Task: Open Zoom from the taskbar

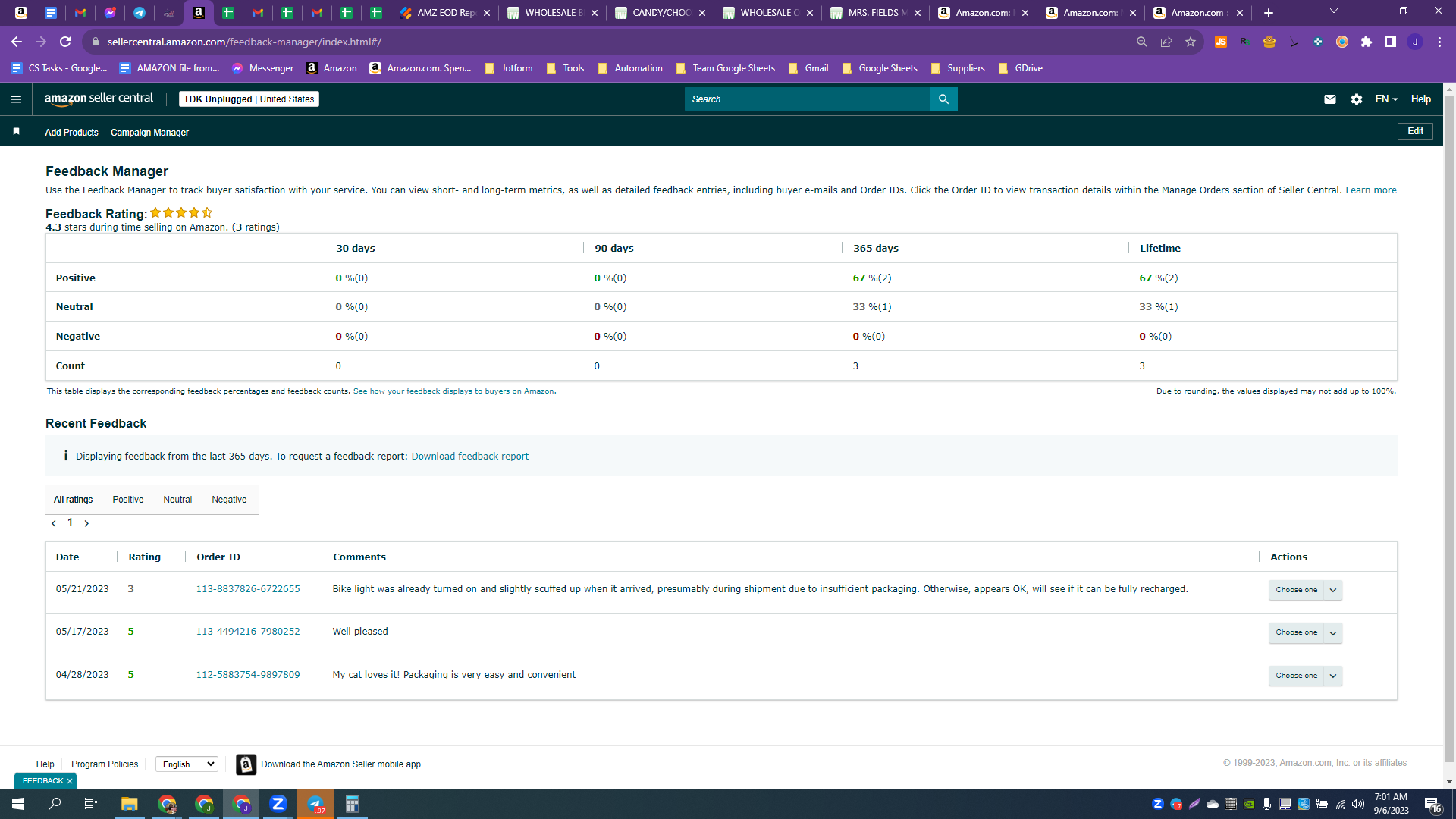Action: [278, 804]
